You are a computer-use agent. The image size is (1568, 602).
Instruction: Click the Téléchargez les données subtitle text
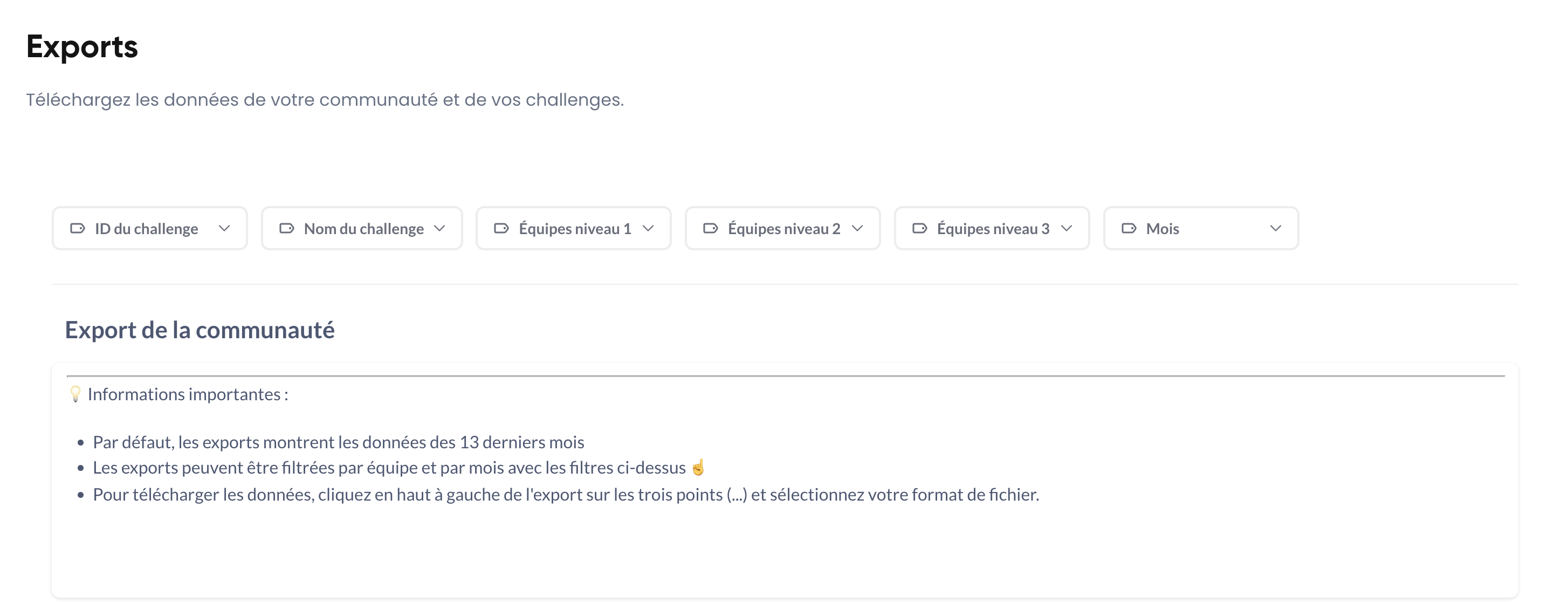pyautogui.click(x=325, y=100)
